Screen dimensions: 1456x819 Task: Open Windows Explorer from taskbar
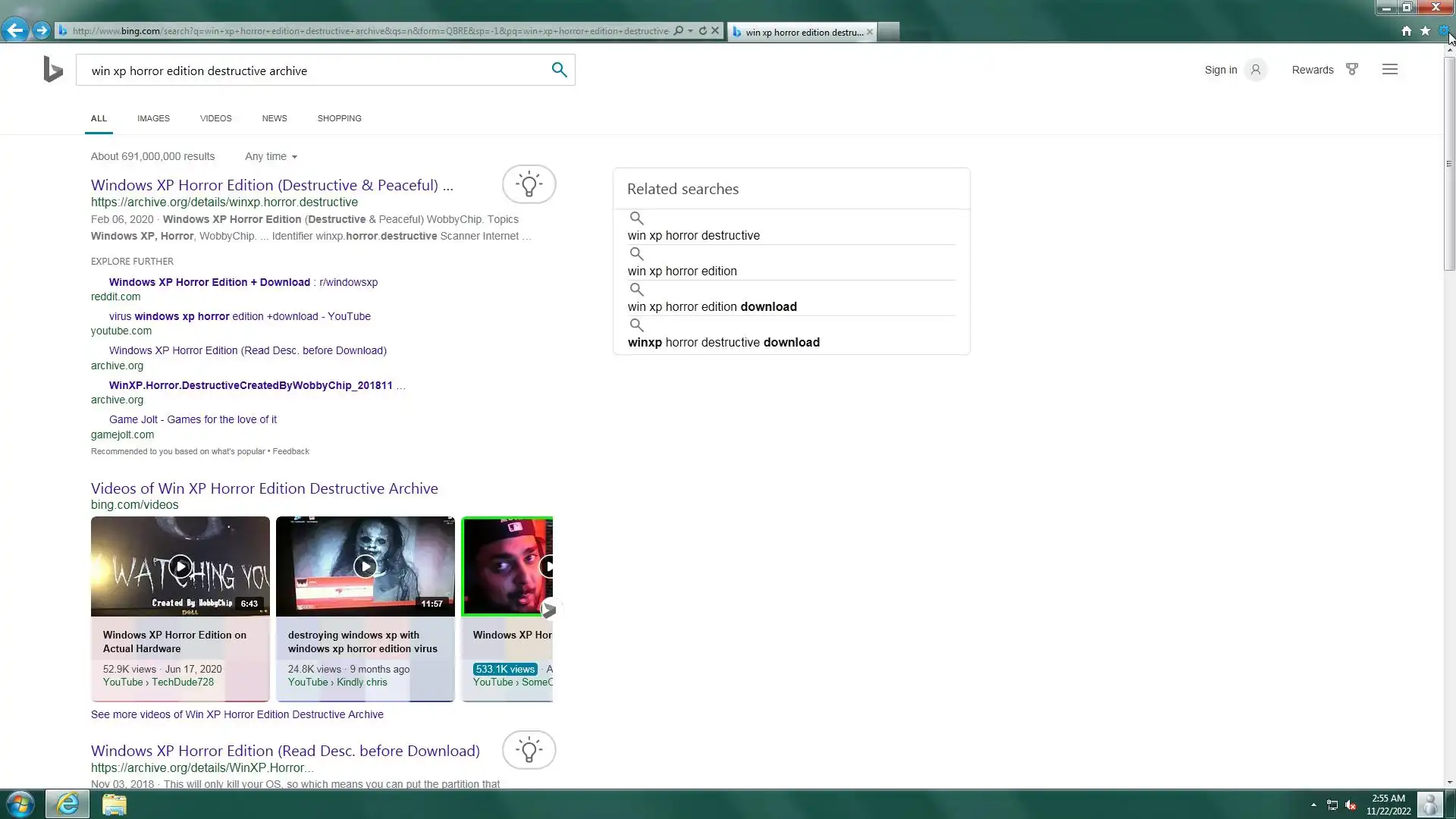(114, 804)
